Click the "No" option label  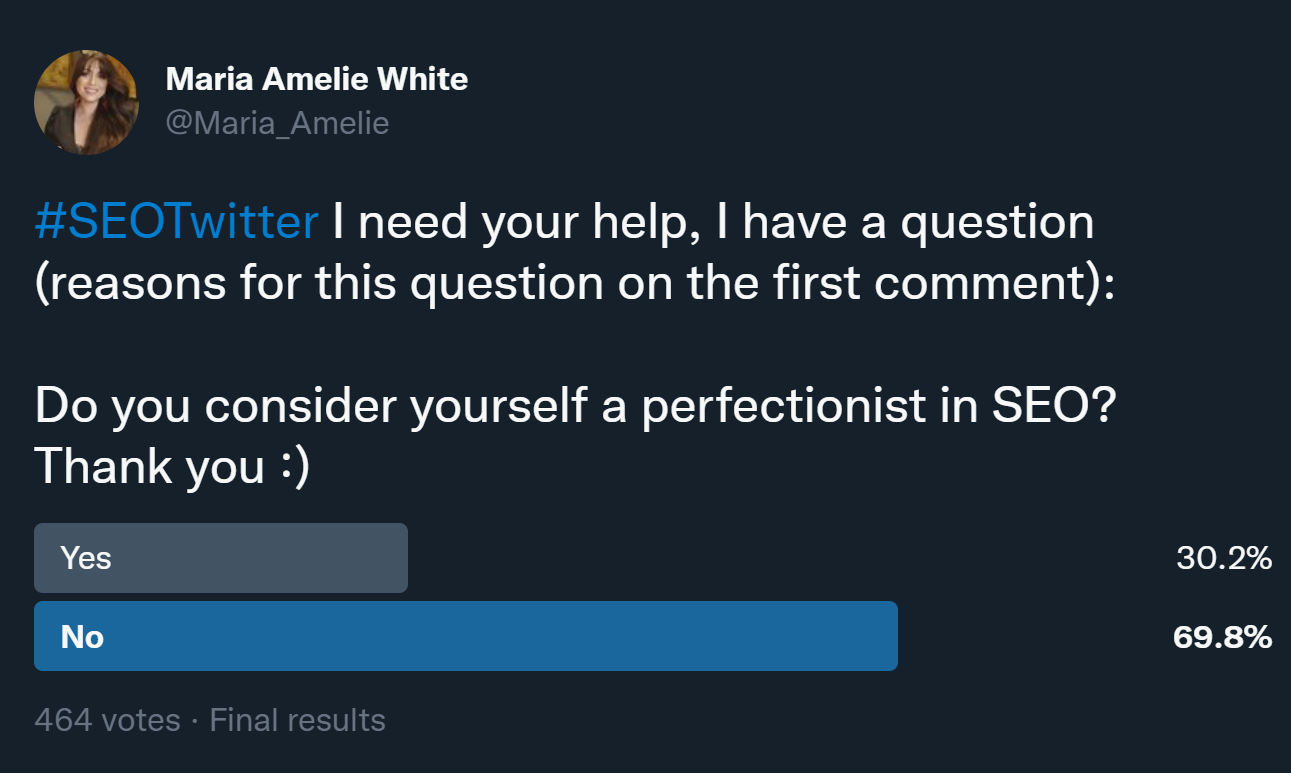pyautogui.click(x=82, y=637)
